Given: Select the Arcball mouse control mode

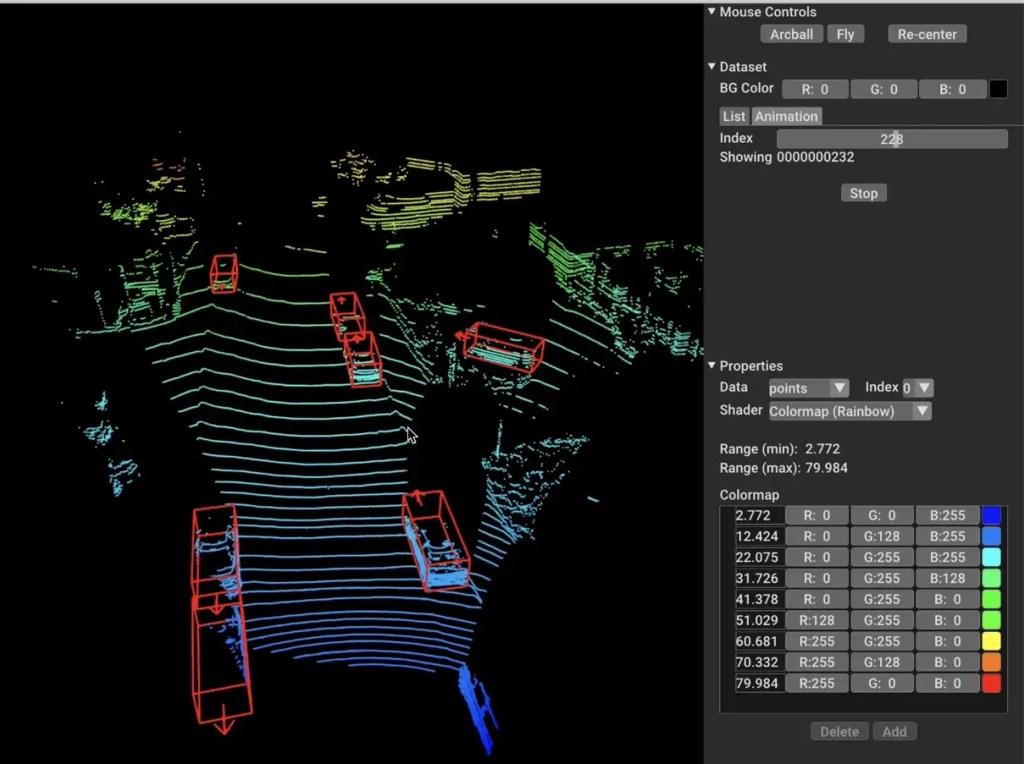Looking at the screenshot, I should coord(791,33).
